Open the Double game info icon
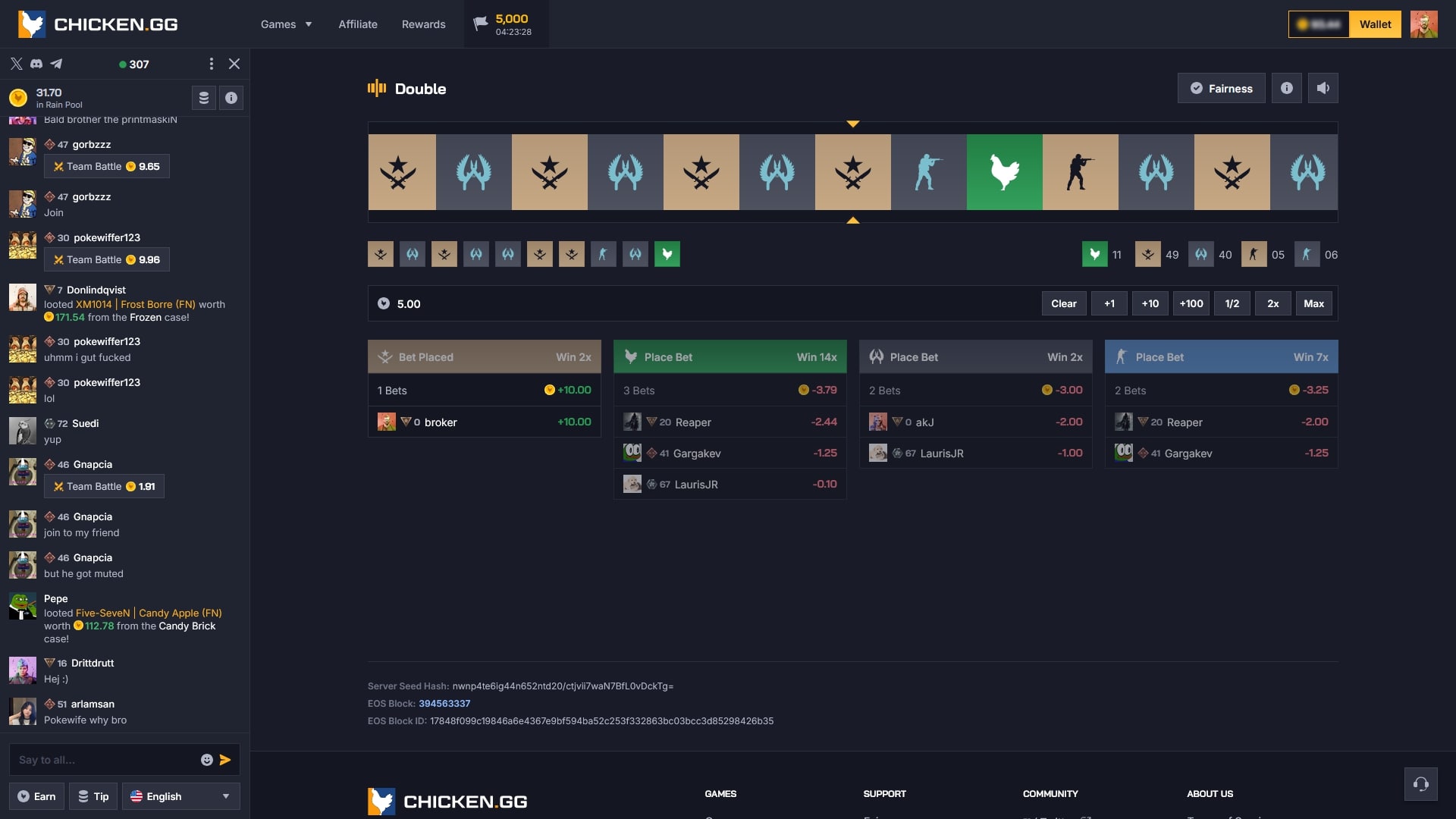 1286,88
